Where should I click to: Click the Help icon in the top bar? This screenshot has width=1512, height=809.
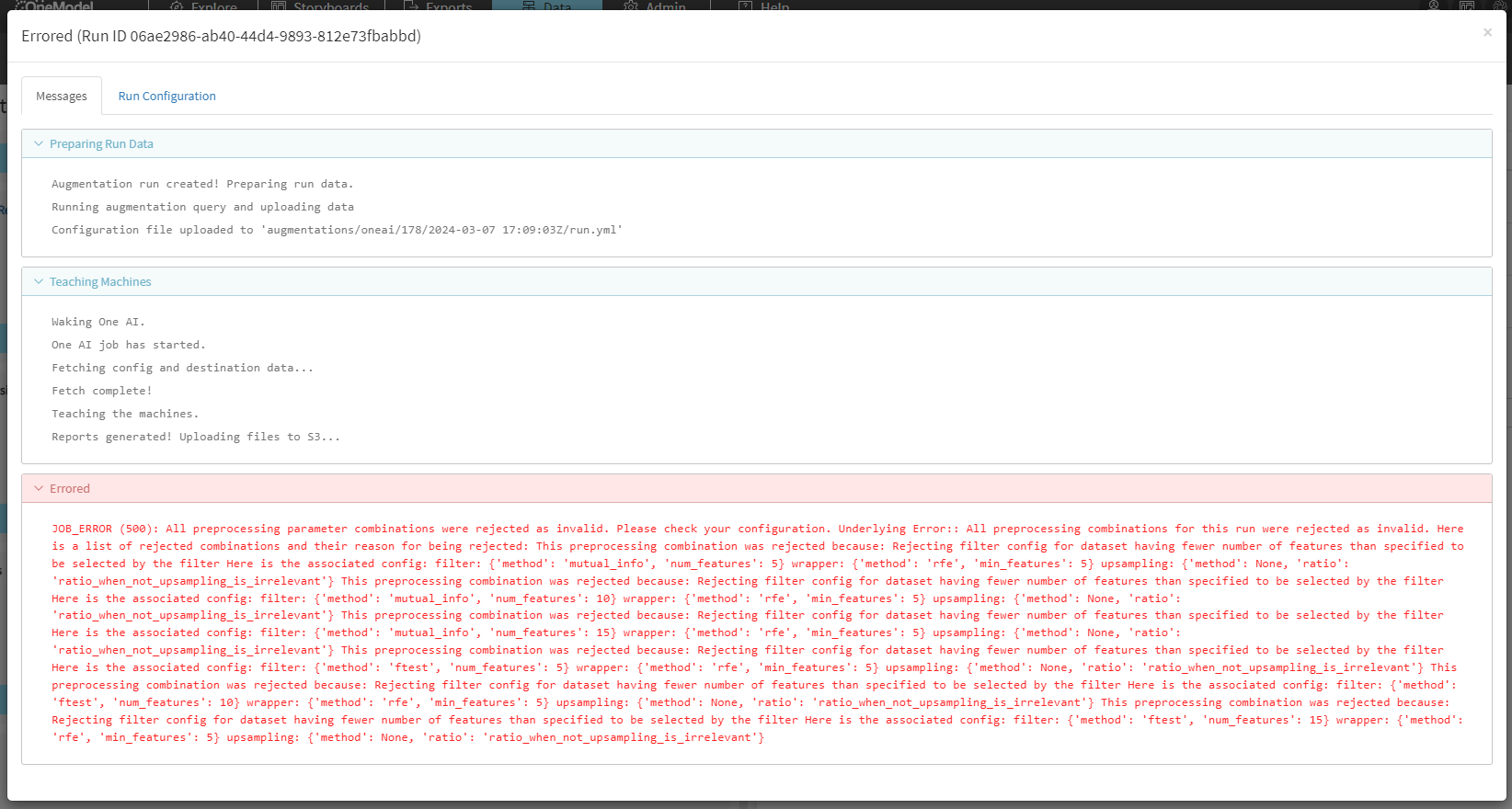coord(746,6)
